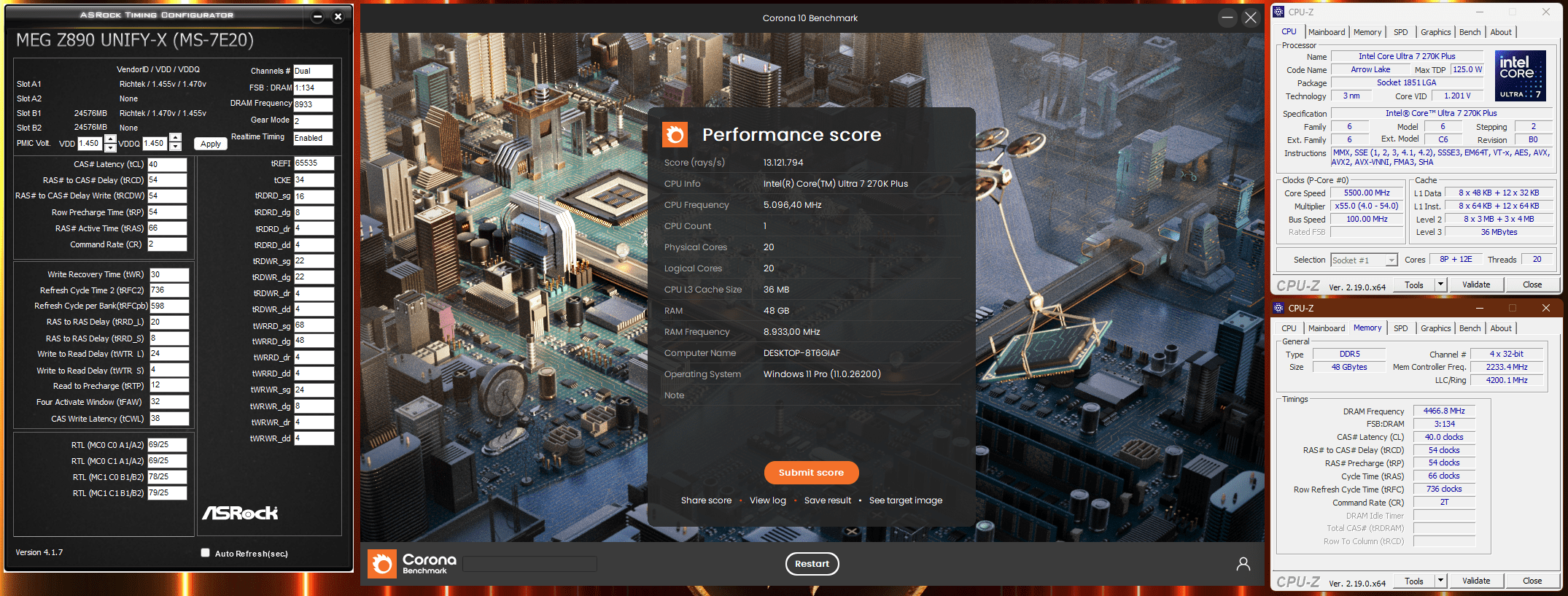Click Close button in the CPU-Z Processor window
Viewport: 1568px width, 596px height.
pyautogui.click(x=1532, y=285)
